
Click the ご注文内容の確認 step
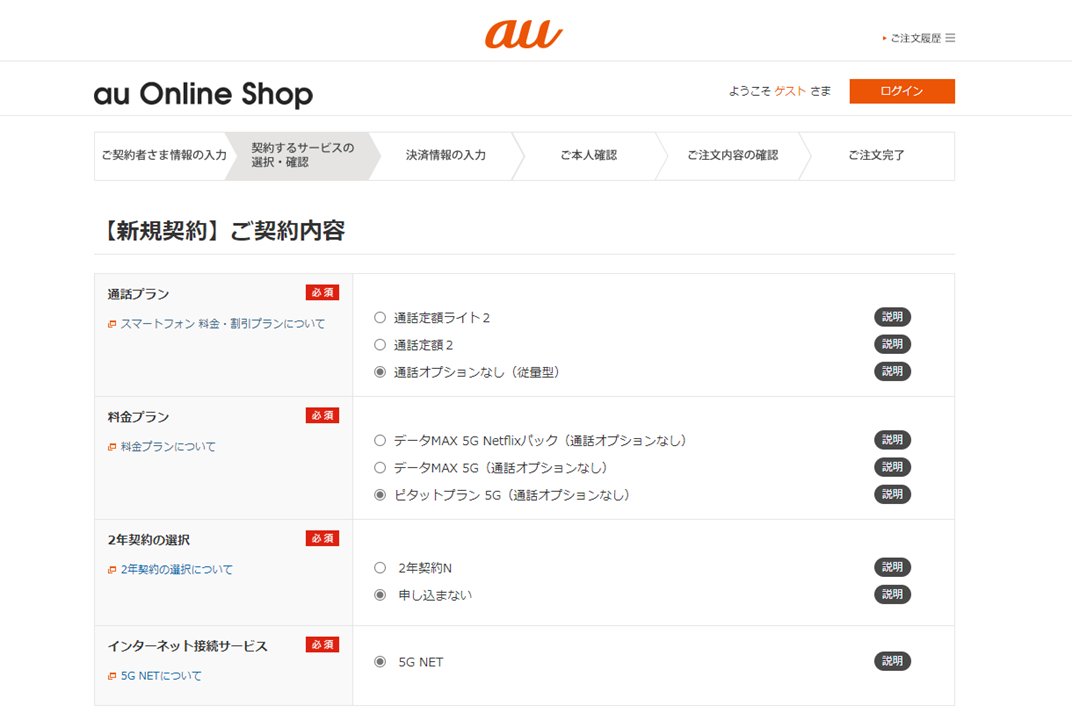(733, 155)
